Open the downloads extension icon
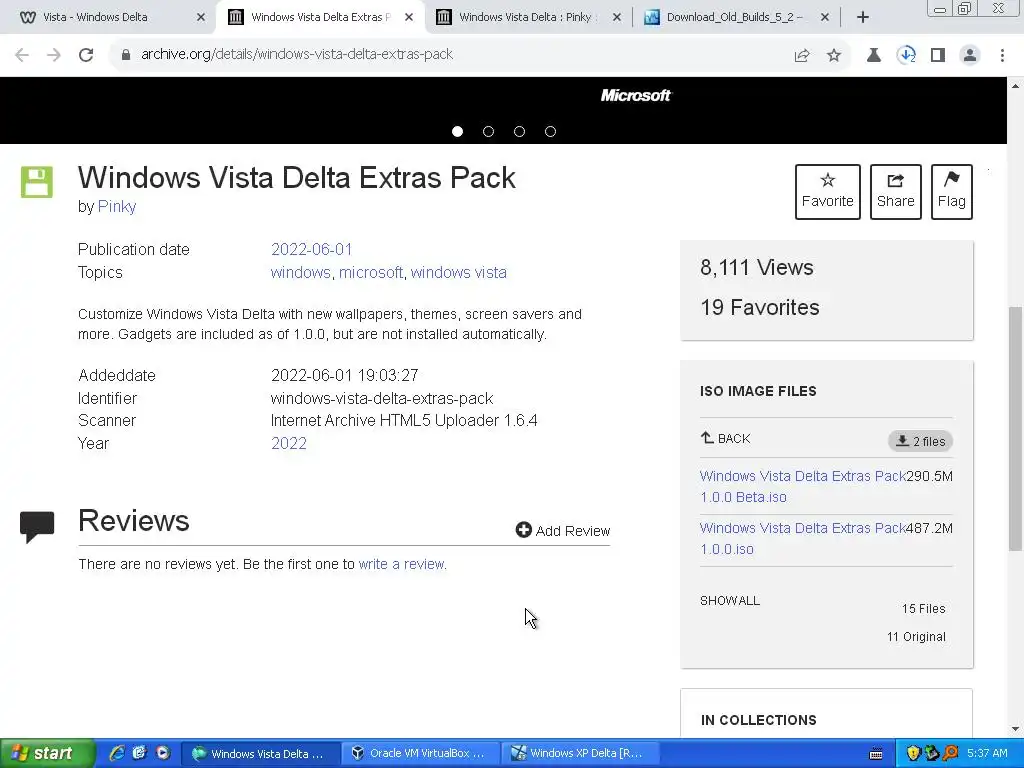Viewport: 1024px width, 768px height. (x=906, y=56)
